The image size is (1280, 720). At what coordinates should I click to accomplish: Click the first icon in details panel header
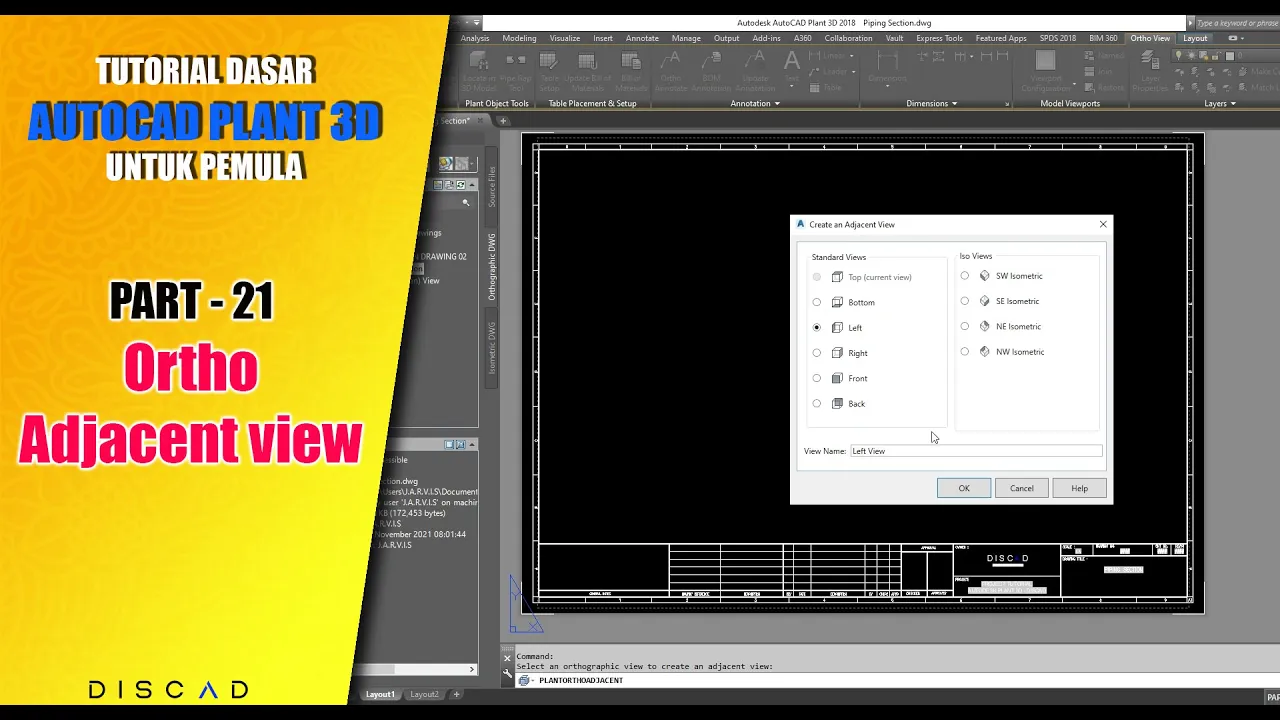(x=449, y=444)
